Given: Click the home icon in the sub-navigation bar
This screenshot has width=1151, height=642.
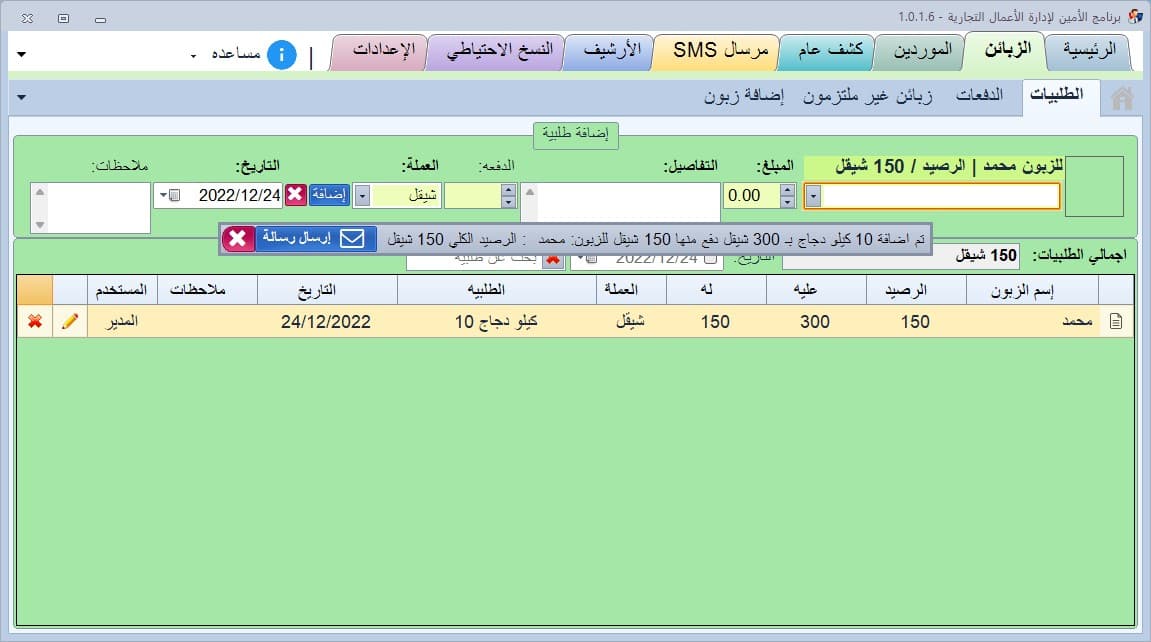Looking at the screenshot, I should click(1122, 98).
